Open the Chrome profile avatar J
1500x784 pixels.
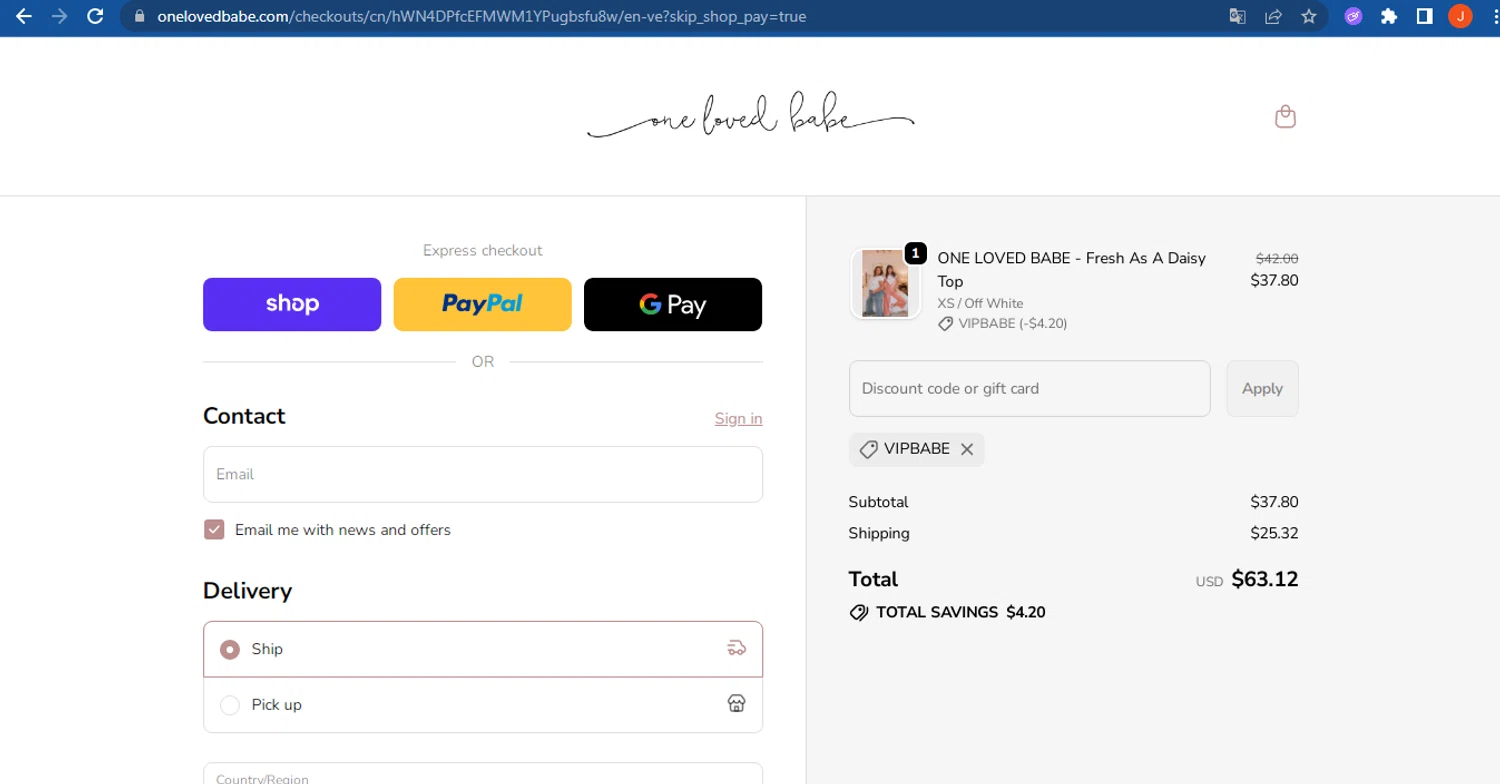tap(1460, 16)
